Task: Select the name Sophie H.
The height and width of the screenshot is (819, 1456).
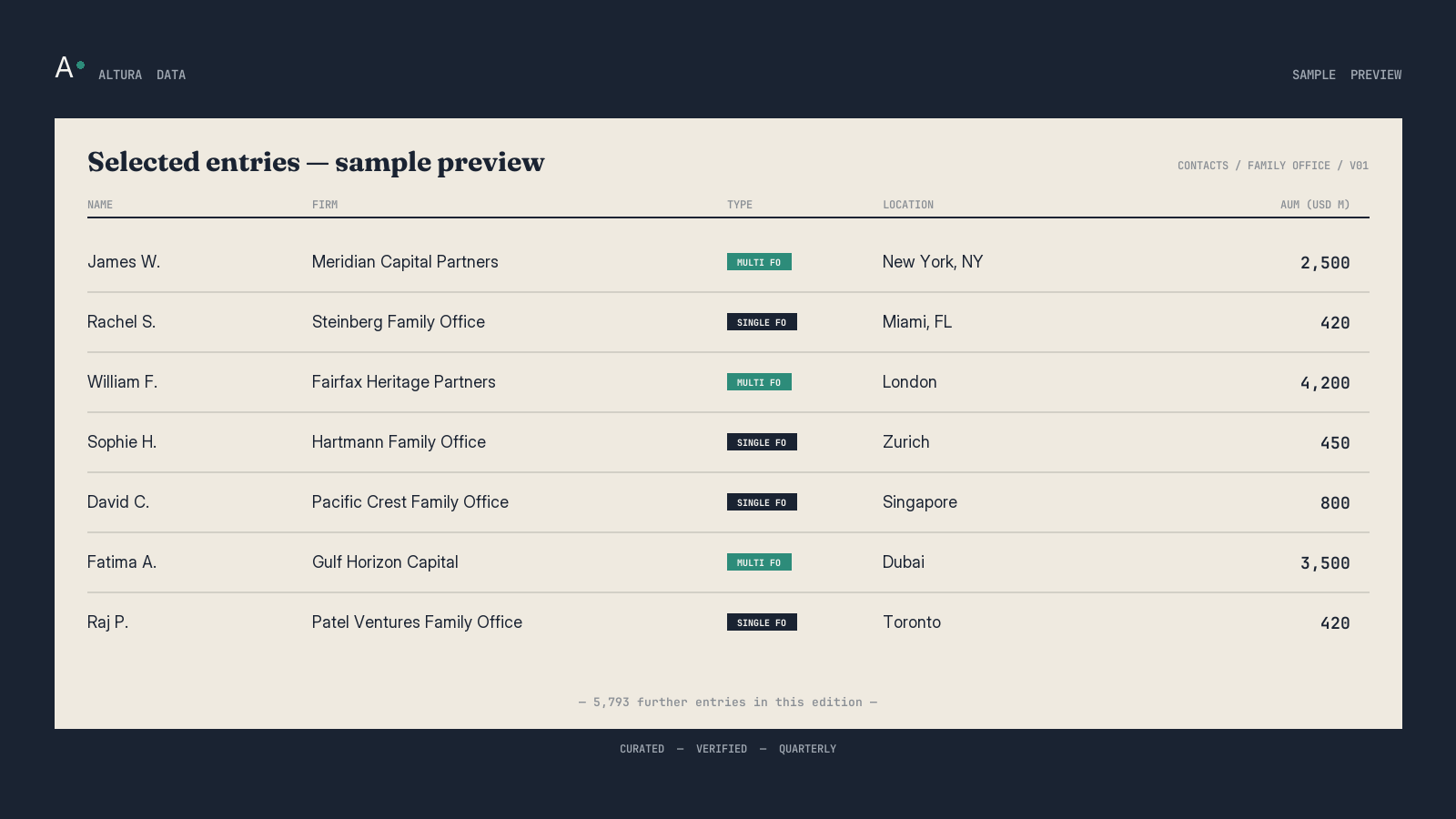Action: coord(122,442)
